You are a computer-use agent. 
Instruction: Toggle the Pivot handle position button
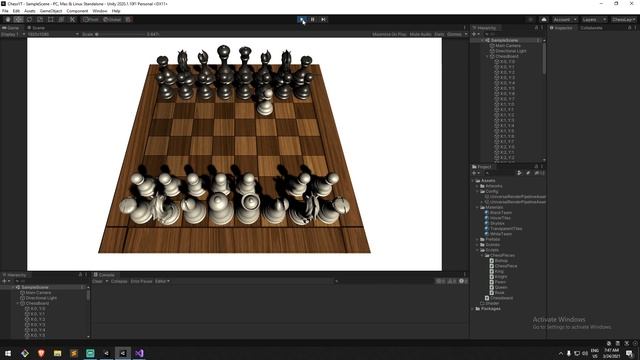[x=91, y=20]
